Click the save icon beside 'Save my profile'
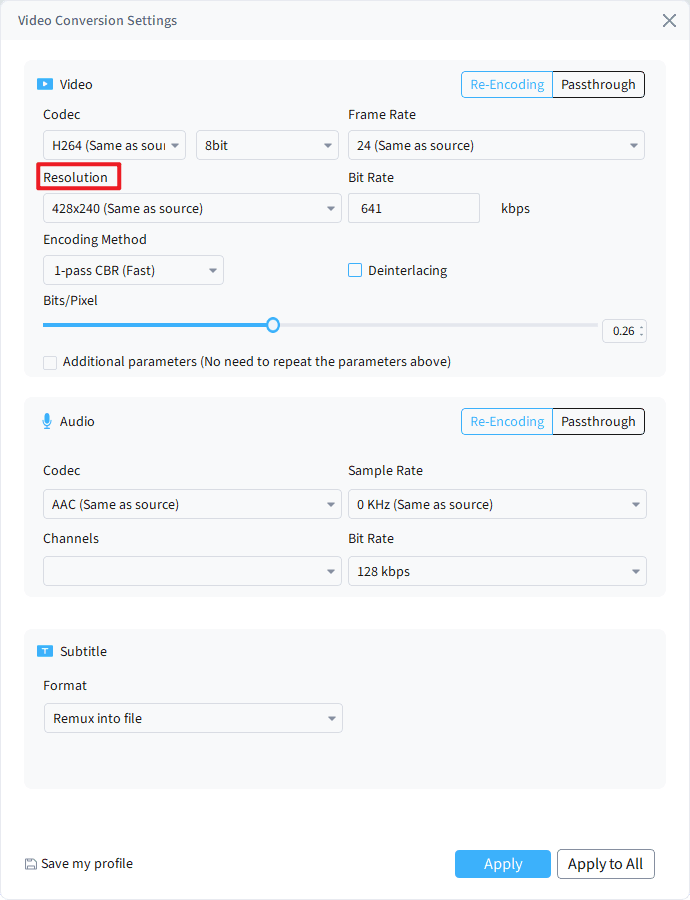The height and width of the screenshot is (900, 690). 30,863
